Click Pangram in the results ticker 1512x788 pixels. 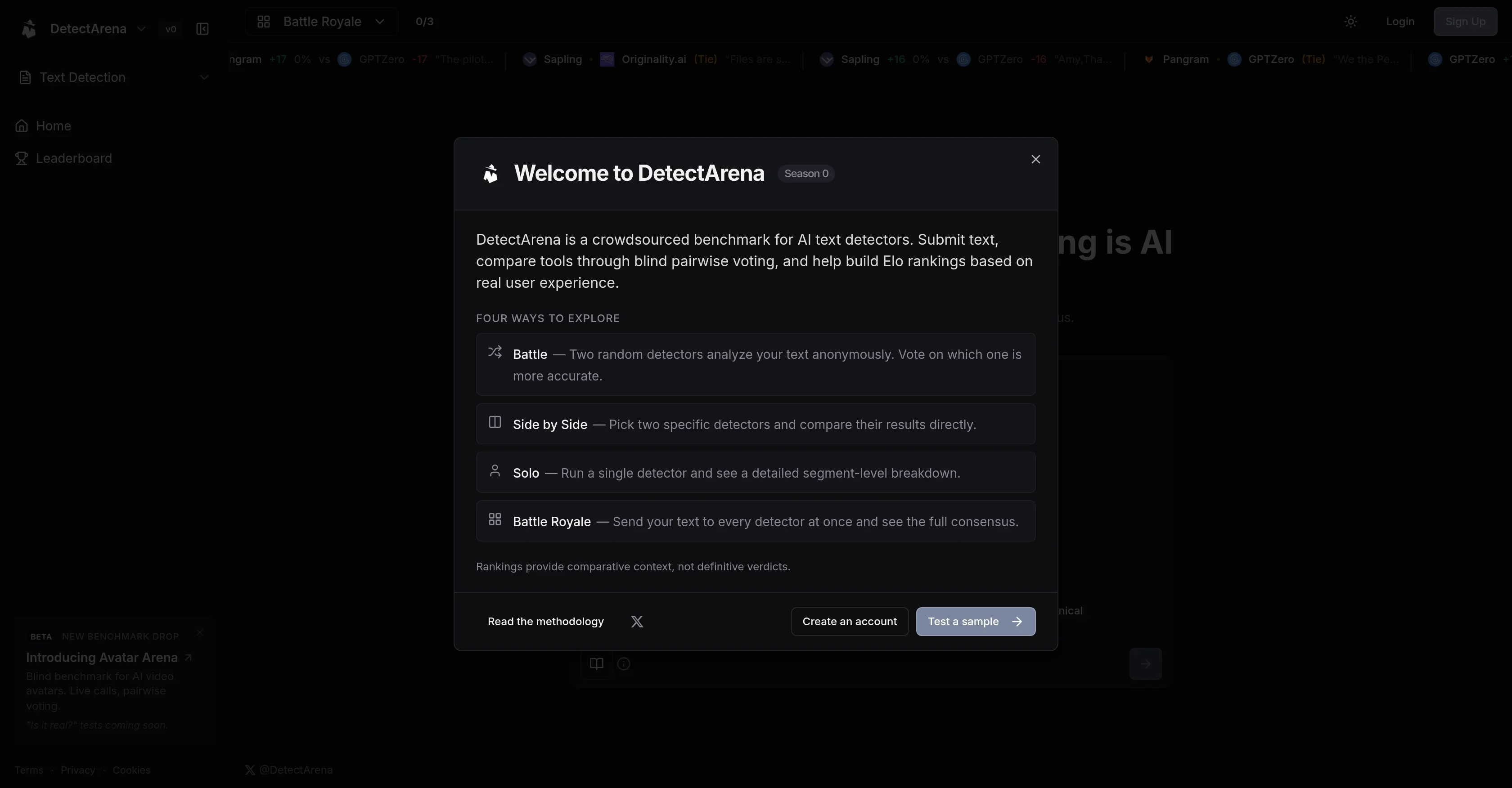pos(1185,59)
